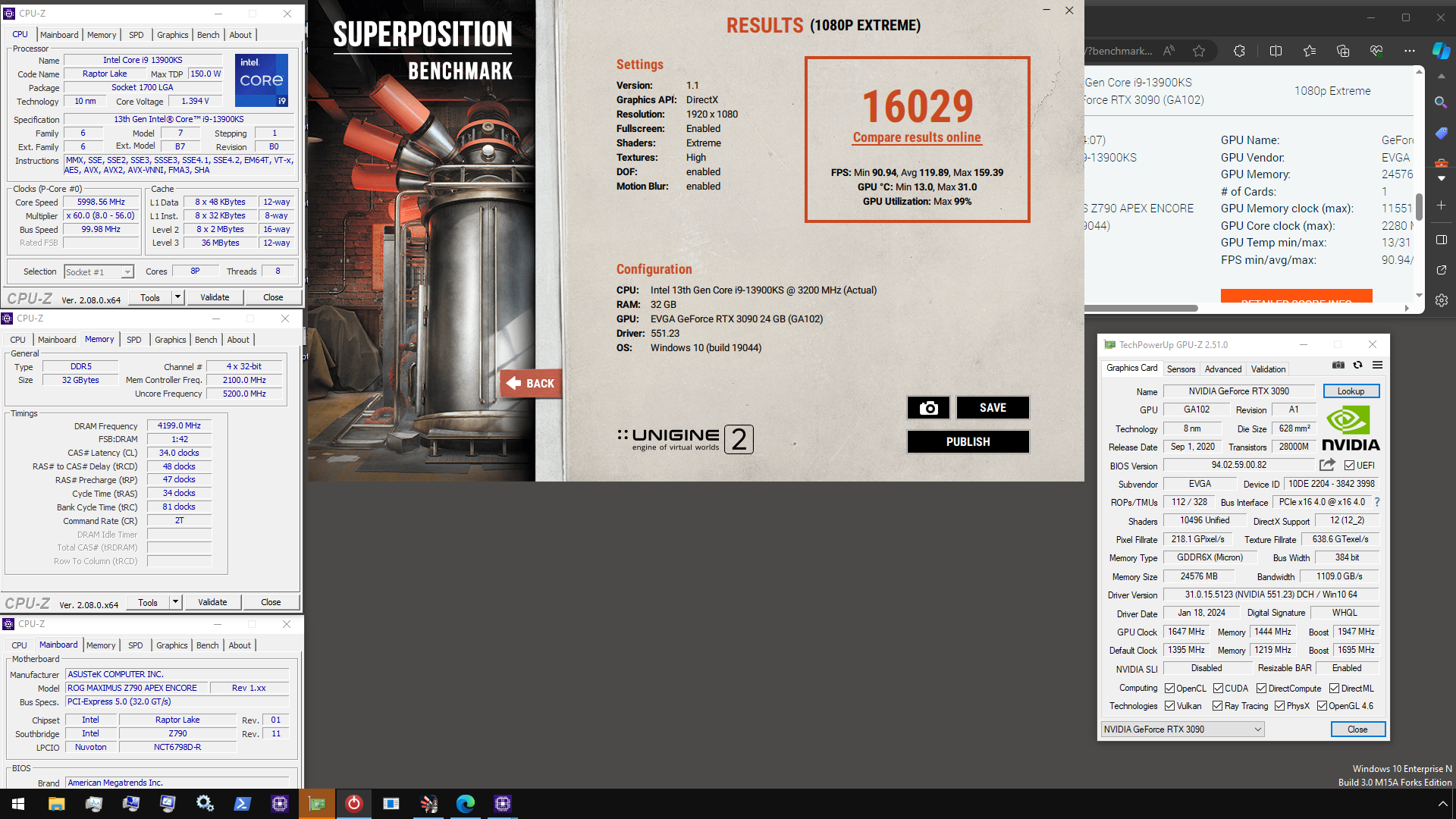Toggle the Vulkan checkbox

pyautogui.click(x=1169, y=706)
